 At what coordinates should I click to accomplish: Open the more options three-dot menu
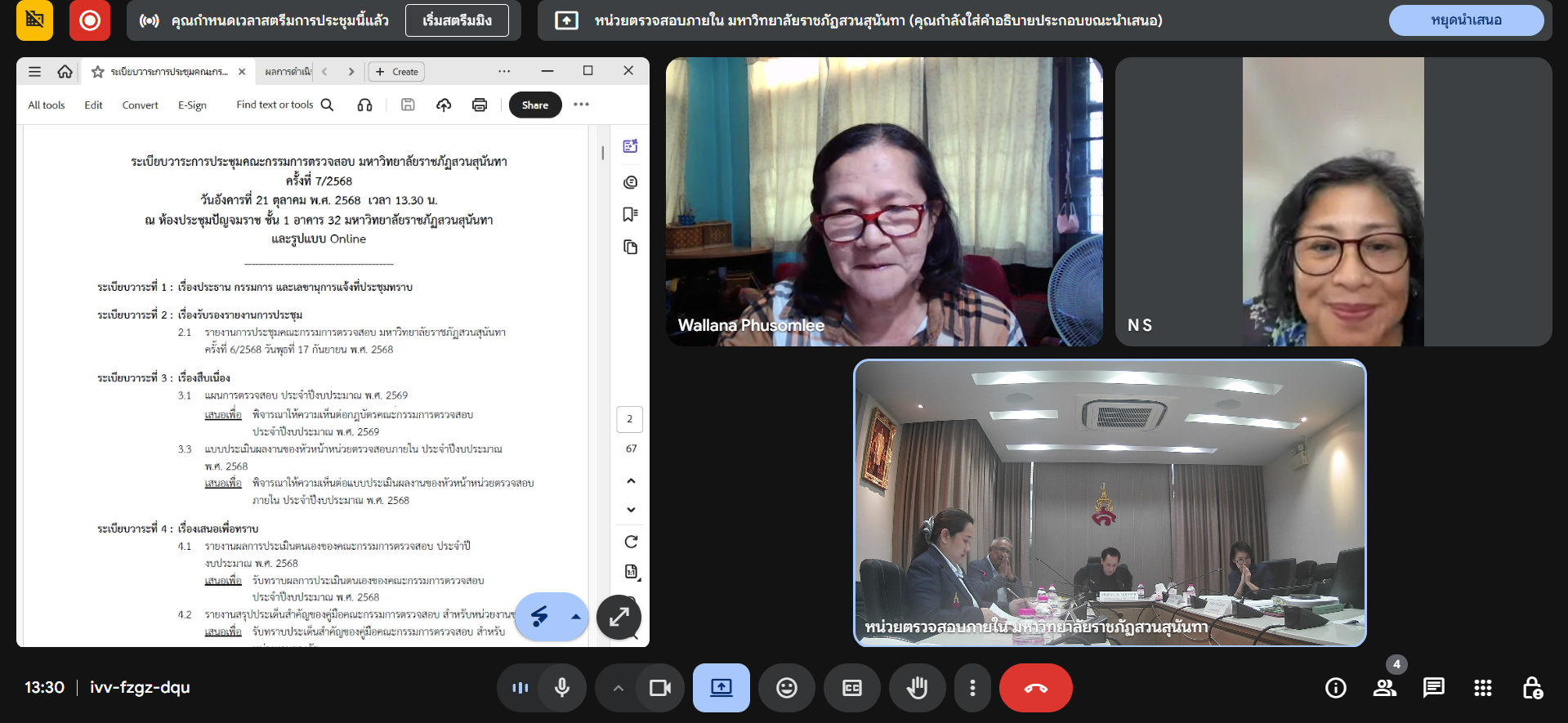(x=972, y=688)
